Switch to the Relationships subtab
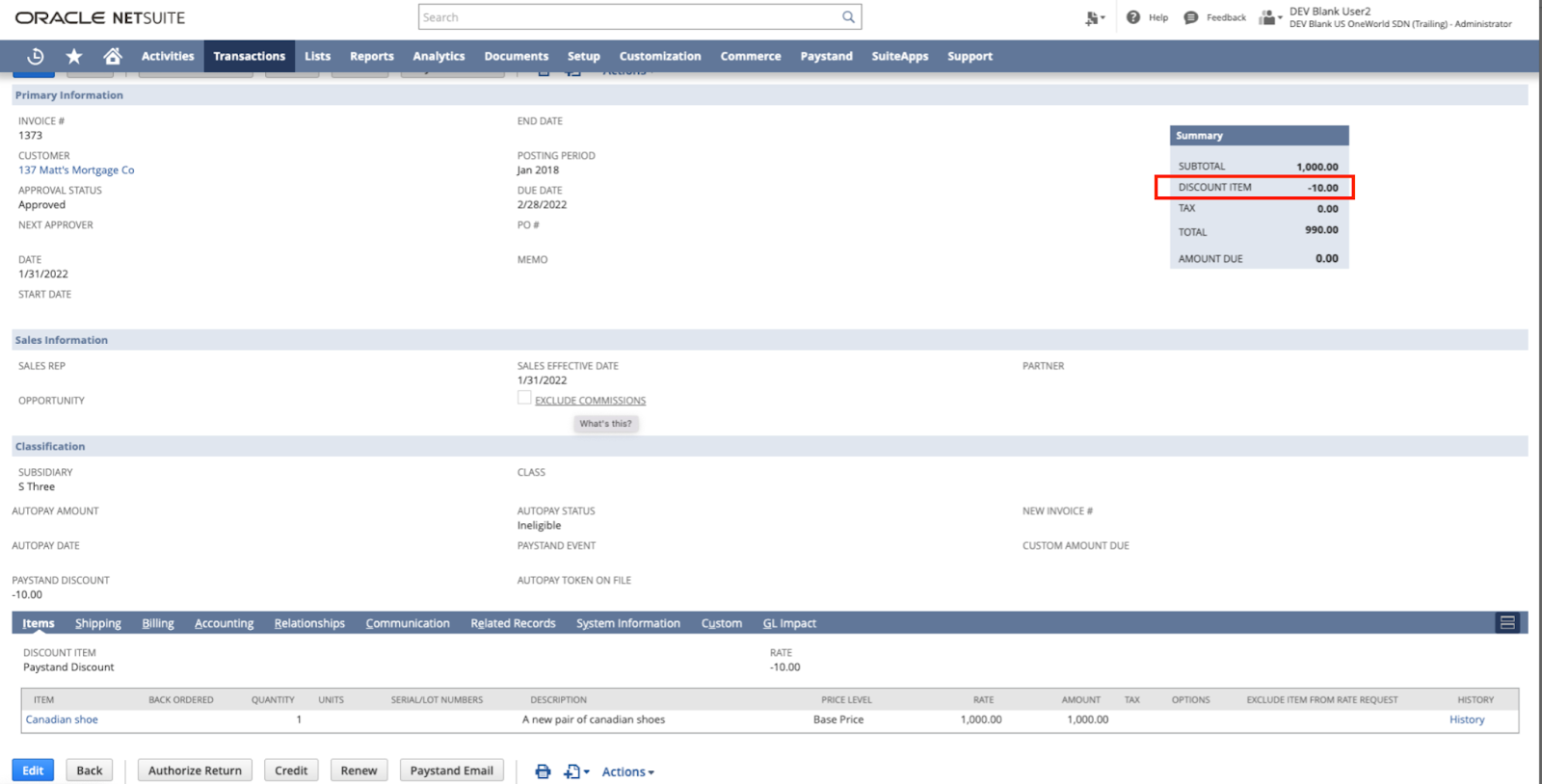 pyautogui.click(x=309, y=623)
